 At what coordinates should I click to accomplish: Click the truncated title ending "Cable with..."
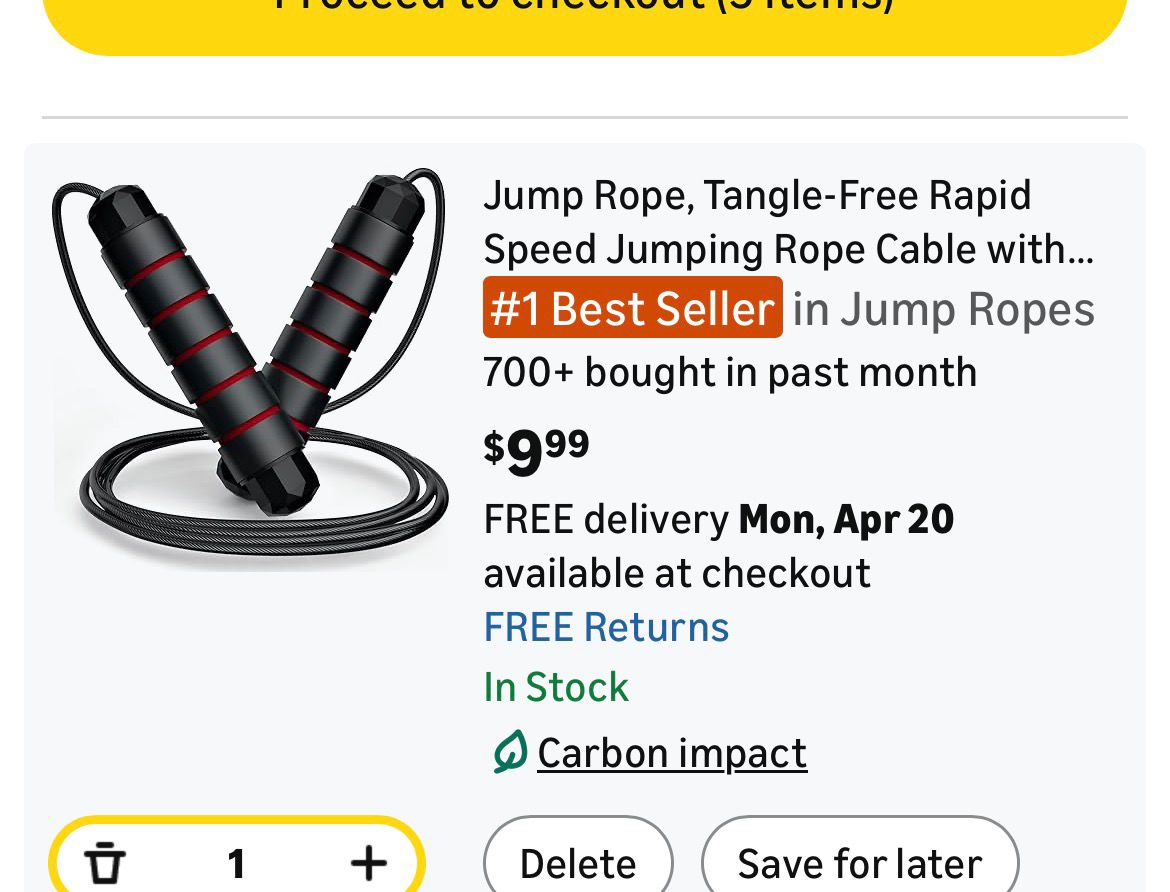point(788,250)
